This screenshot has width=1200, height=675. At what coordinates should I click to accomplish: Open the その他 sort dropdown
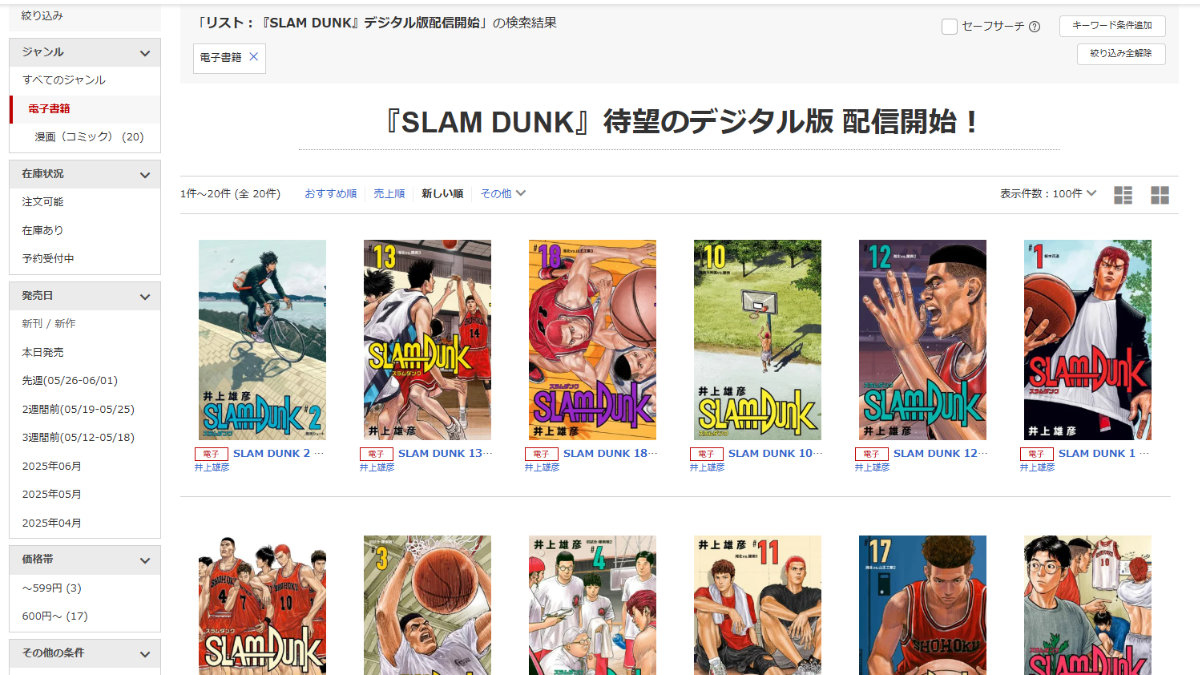[x=503, y=194]
